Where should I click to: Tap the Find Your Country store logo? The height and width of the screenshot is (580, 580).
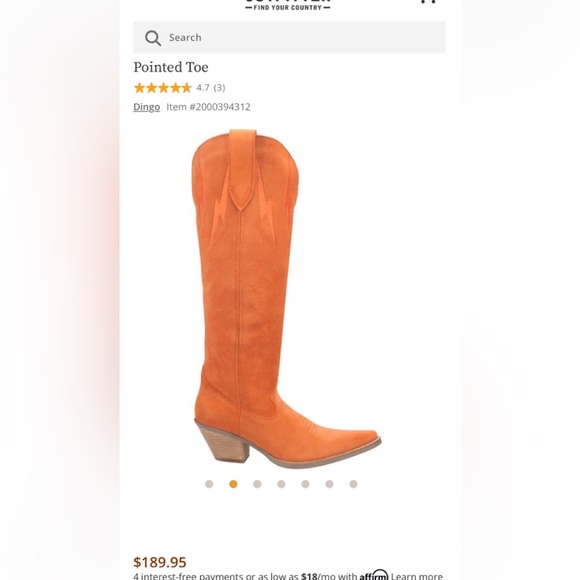click(288, 5)
